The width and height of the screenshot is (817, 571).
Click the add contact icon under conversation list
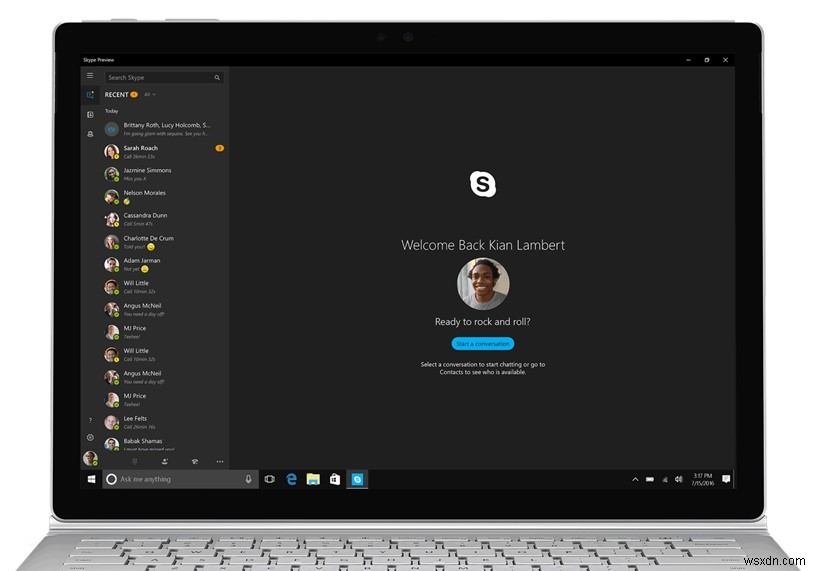point(165,462)
